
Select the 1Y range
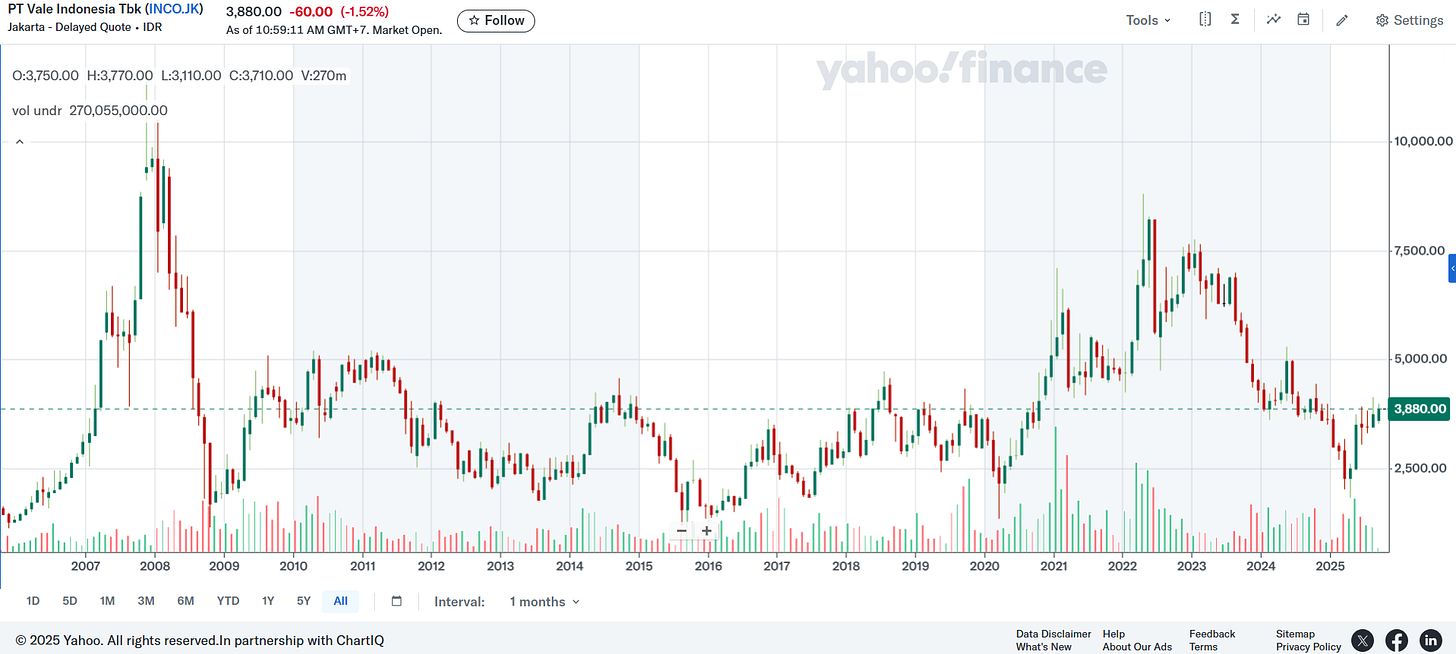tap(268, 601)
